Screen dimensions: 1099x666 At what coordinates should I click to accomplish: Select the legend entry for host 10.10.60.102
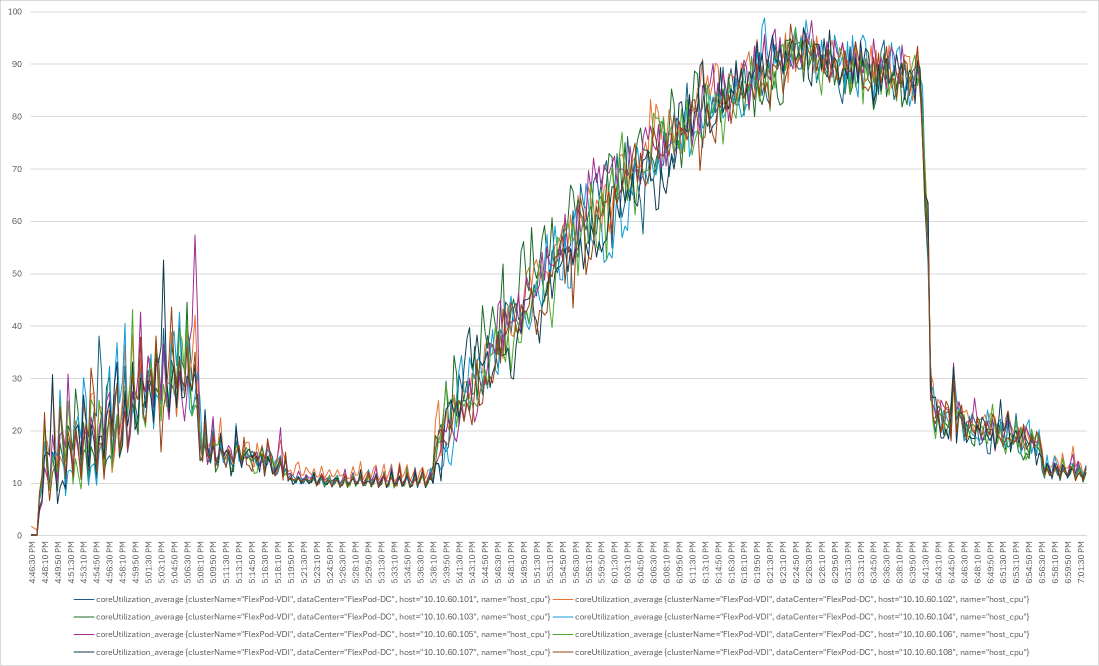coord(791,599)
